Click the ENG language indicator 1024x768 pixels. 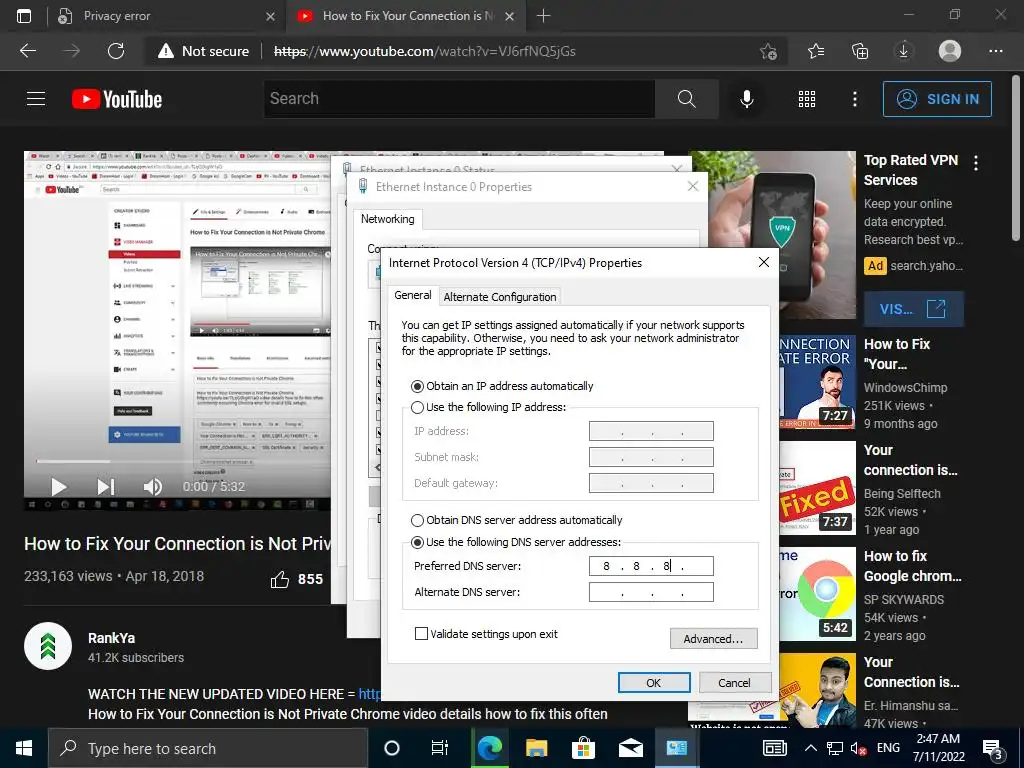pyautogui.click(x=888, y=748)
